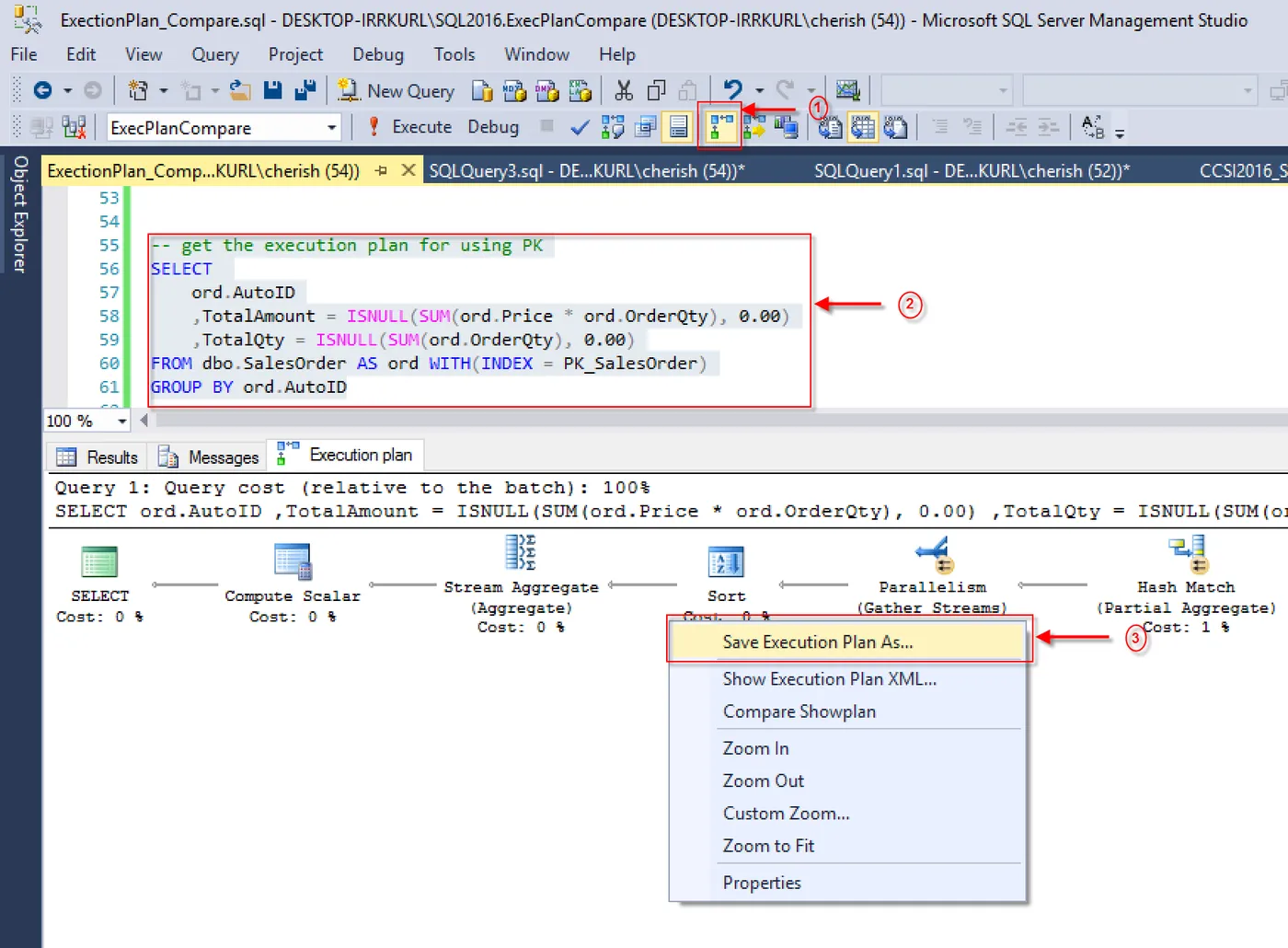Open the 100 % editor zoom dropdown
This screenshot has width=1288, height=948.
point(121,422)
